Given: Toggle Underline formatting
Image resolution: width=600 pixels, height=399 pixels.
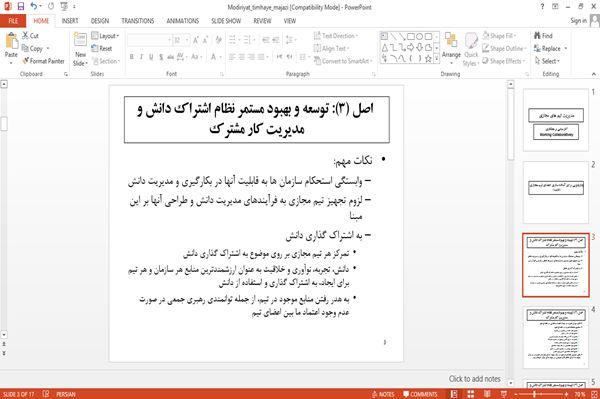Looking at the screenshot, I should point(151,57).
